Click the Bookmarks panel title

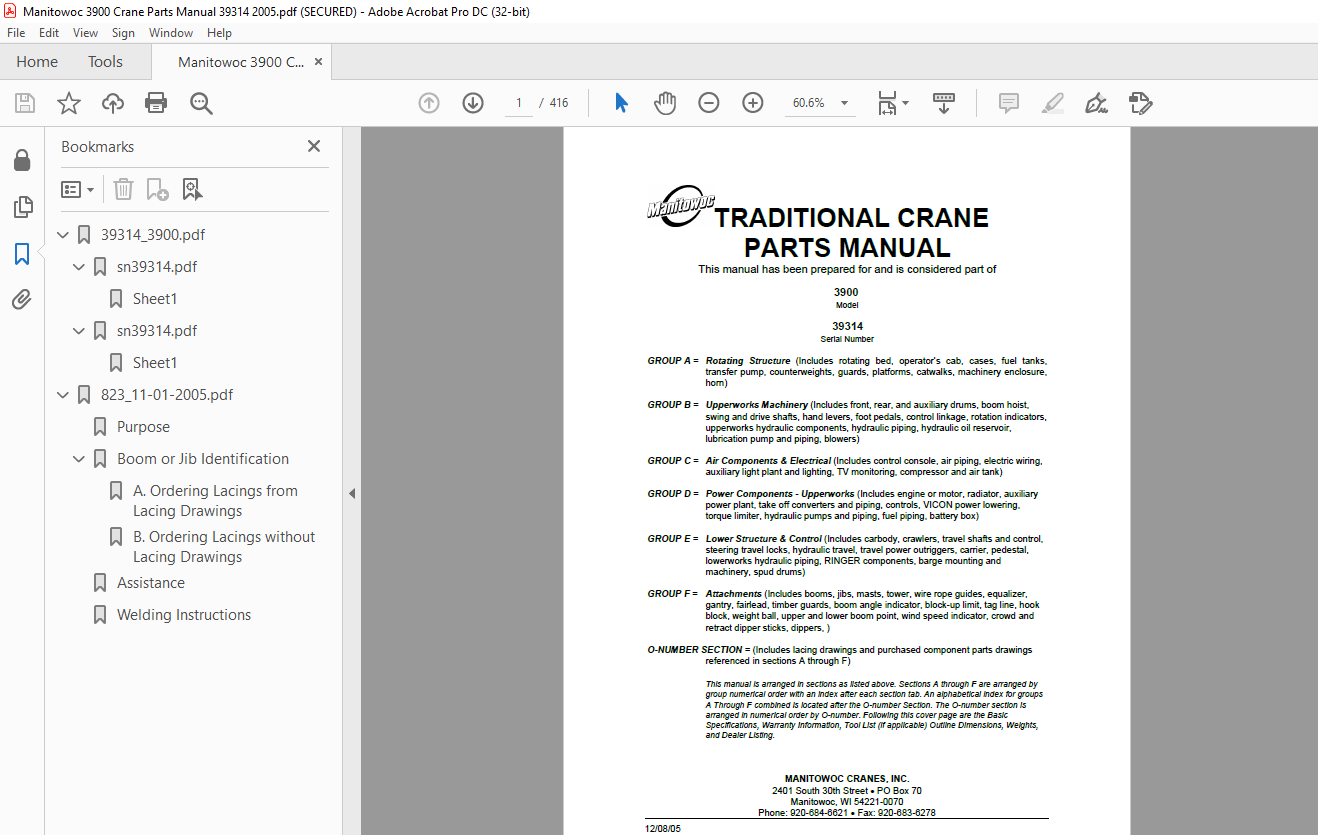(97, 147)
